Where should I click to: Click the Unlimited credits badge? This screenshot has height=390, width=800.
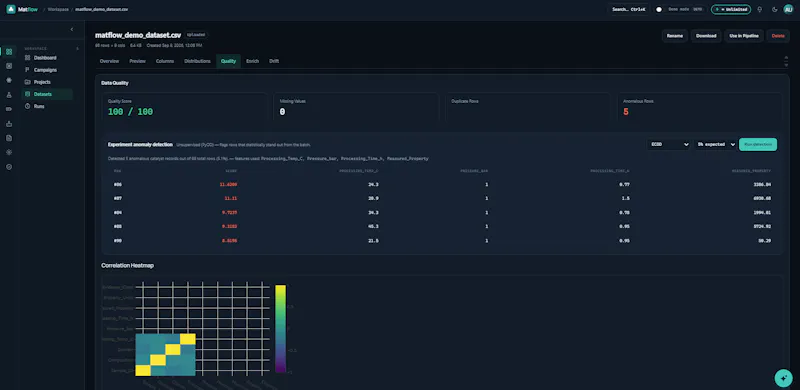tap(731, 9)
